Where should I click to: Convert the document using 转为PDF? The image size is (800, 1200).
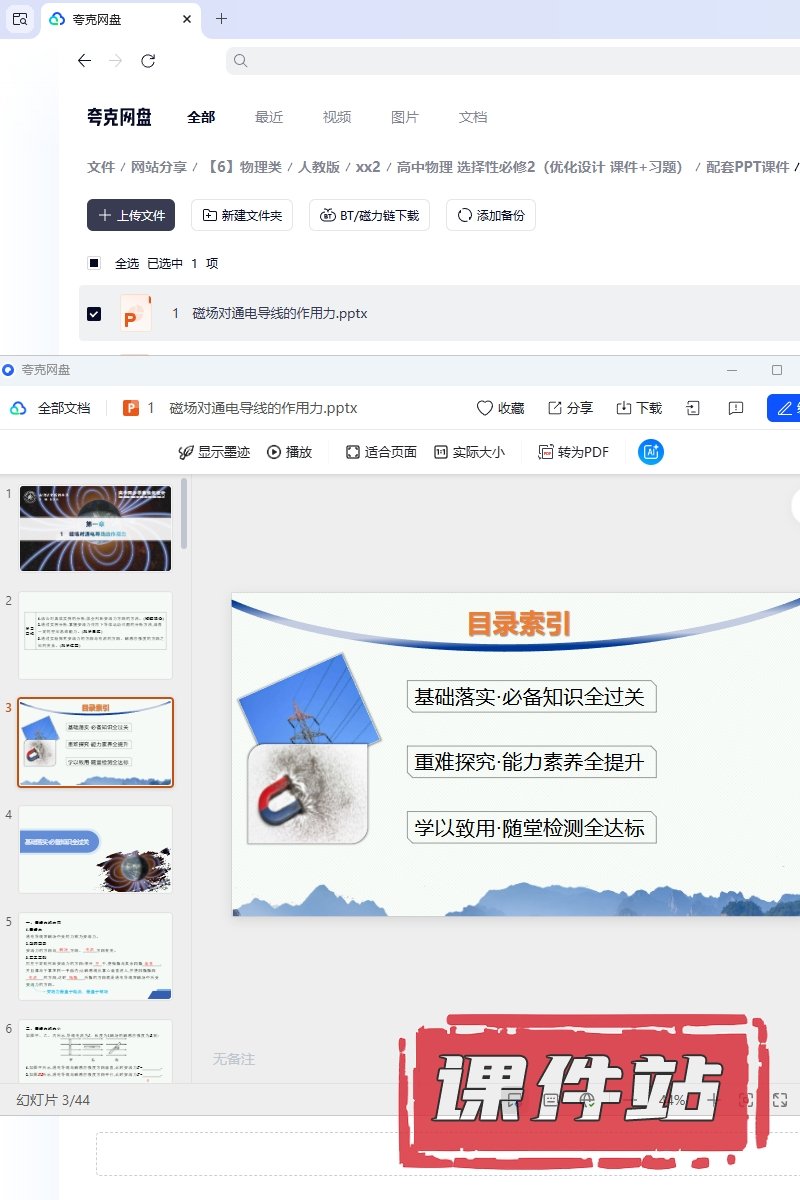573,452
